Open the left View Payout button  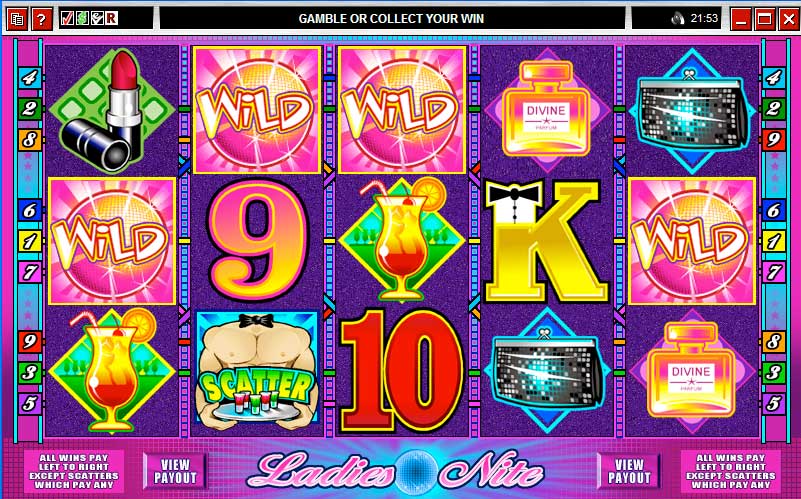[175, 471]
